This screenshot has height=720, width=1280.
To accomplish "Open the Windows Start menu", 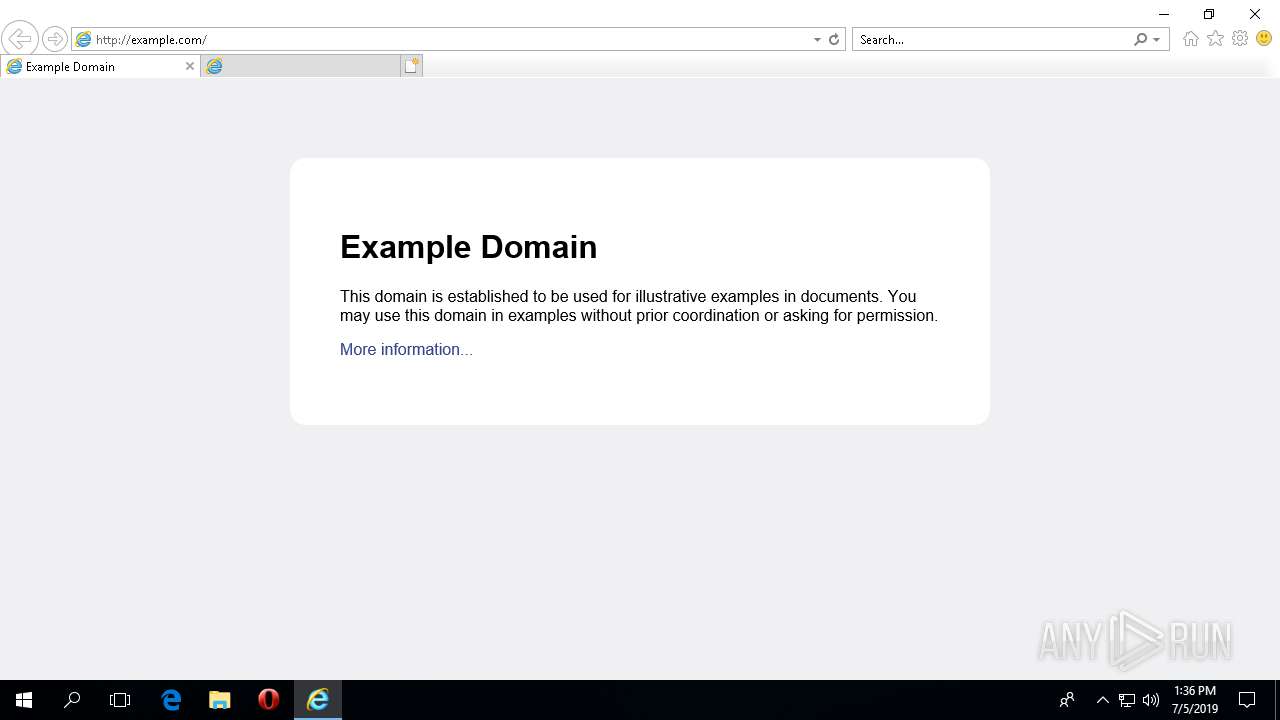I will coord(24,700).
